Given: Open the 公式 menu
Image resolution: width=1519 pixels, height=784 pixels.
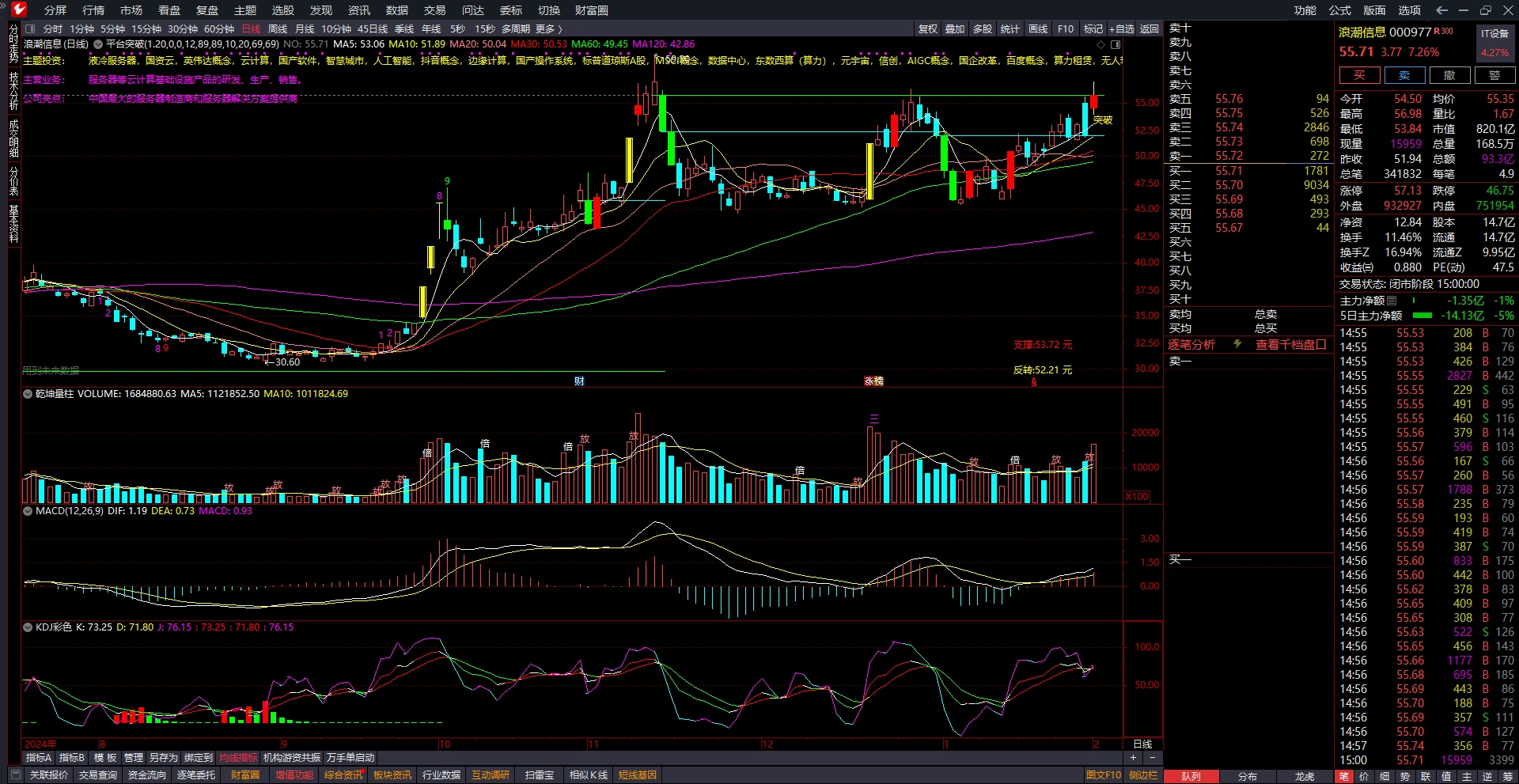Looking at the screenshot, I should coord(1340,10).
